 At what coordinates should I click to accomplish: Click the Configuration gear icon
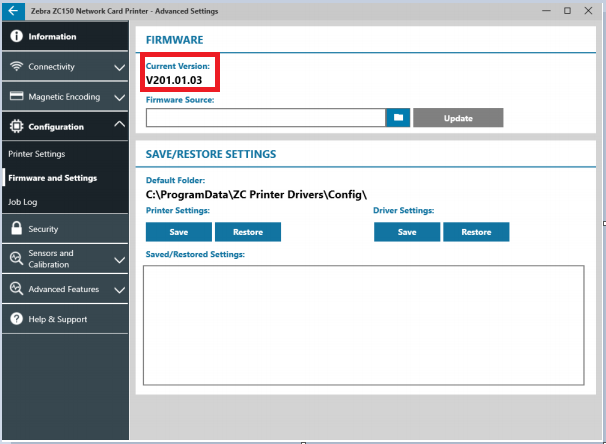pos(17,127)
